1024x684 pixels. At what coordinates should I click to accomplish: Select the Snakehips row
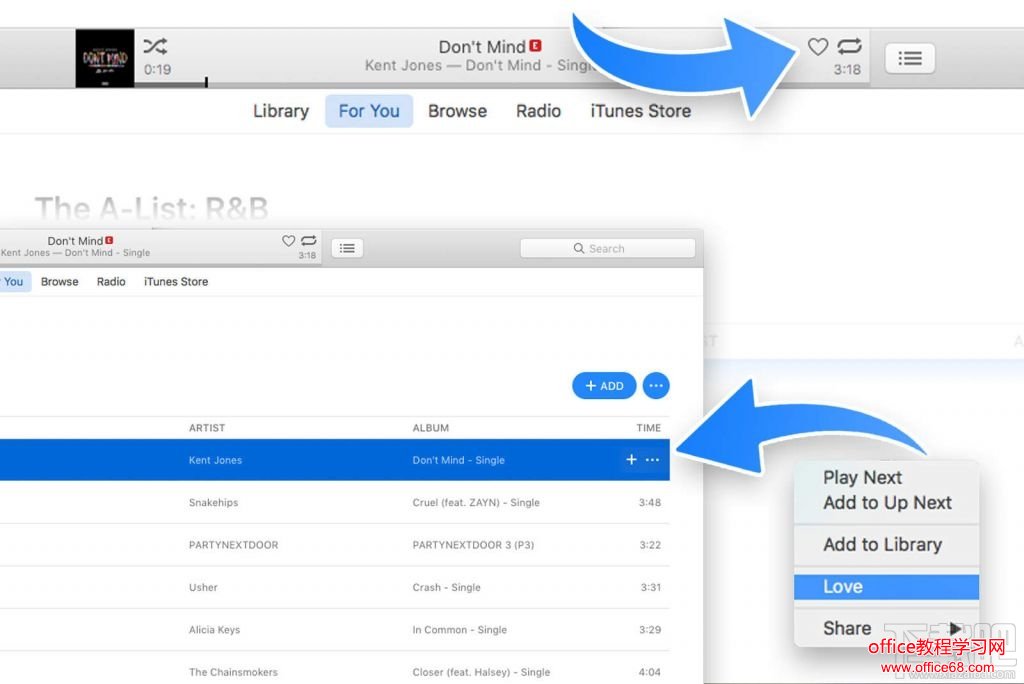click(x=334, y=502)
